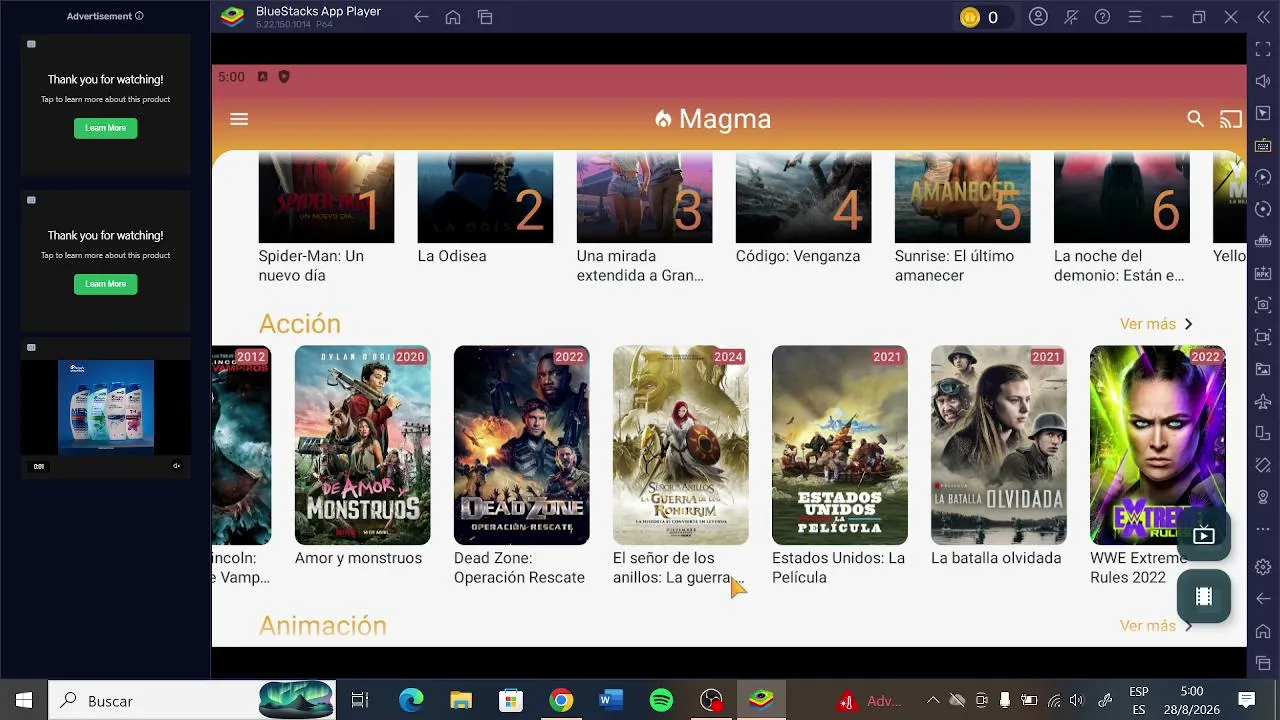Select Código: Venganza ranked number 4

pos(803,198)
